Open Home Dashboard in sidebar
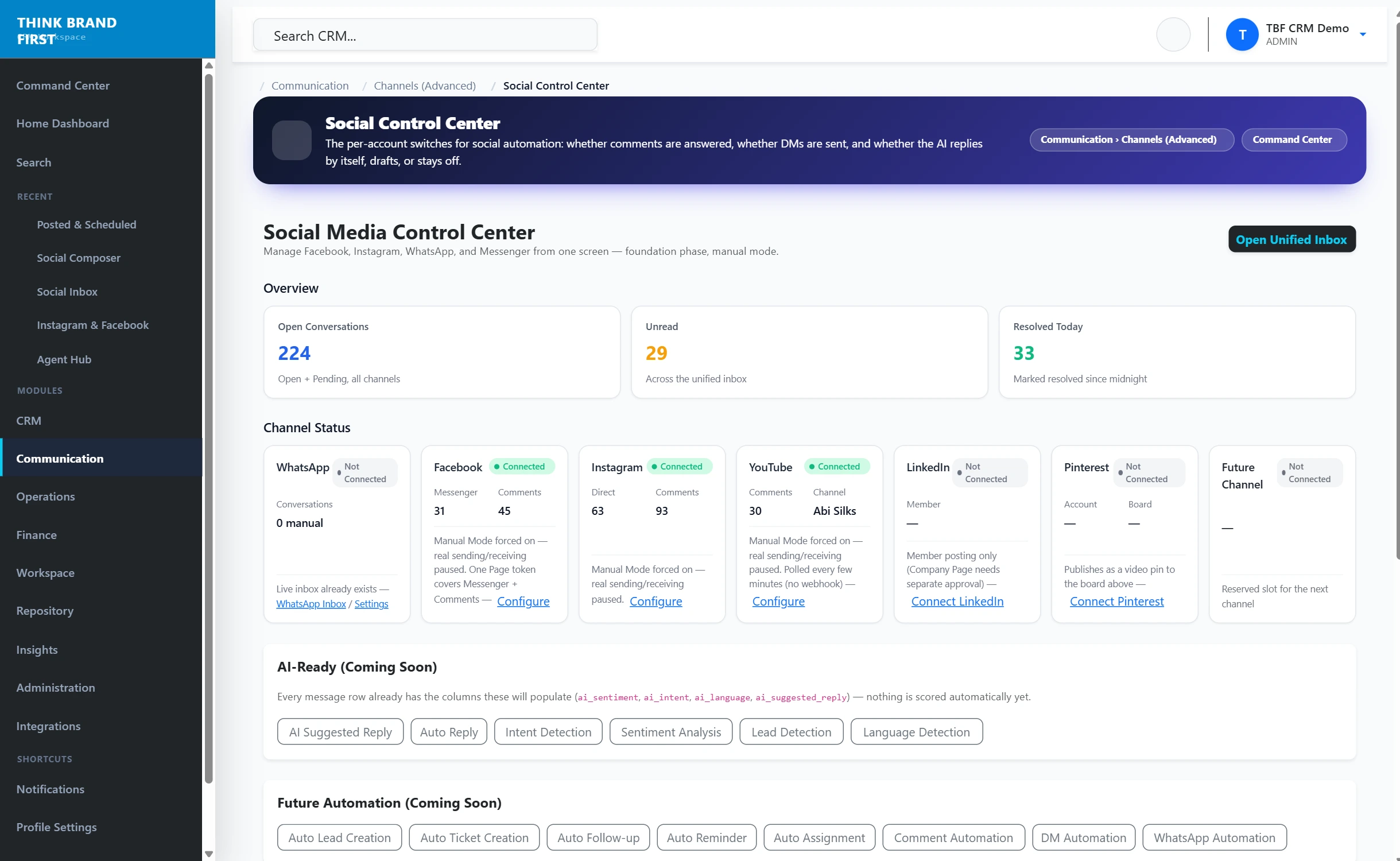The image size is (1400, 861). [63, 123]
